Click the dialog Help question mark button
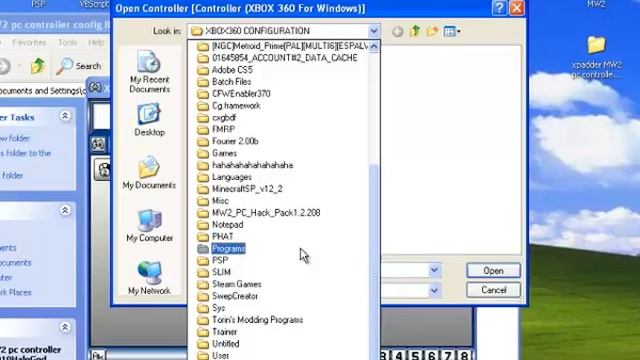The width and height of the screenshot is (640, 360). coord(499,8)
